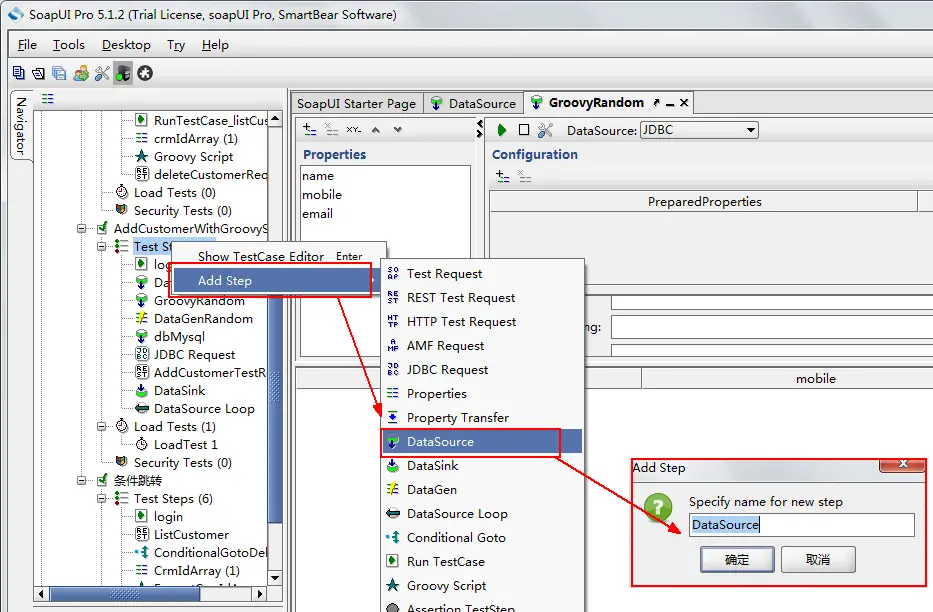Open the Tools menu

tap(68, 45)
